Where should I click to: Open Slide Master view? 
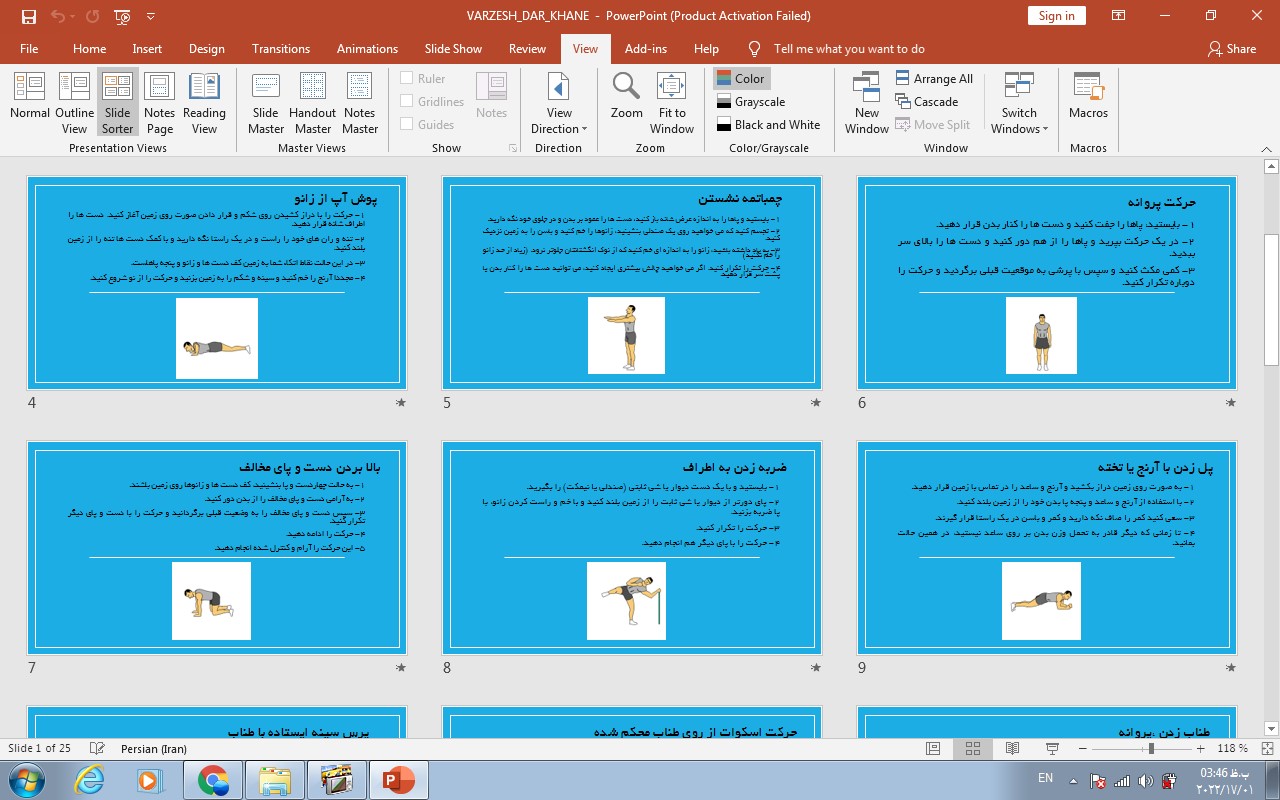tap(266, 101)
